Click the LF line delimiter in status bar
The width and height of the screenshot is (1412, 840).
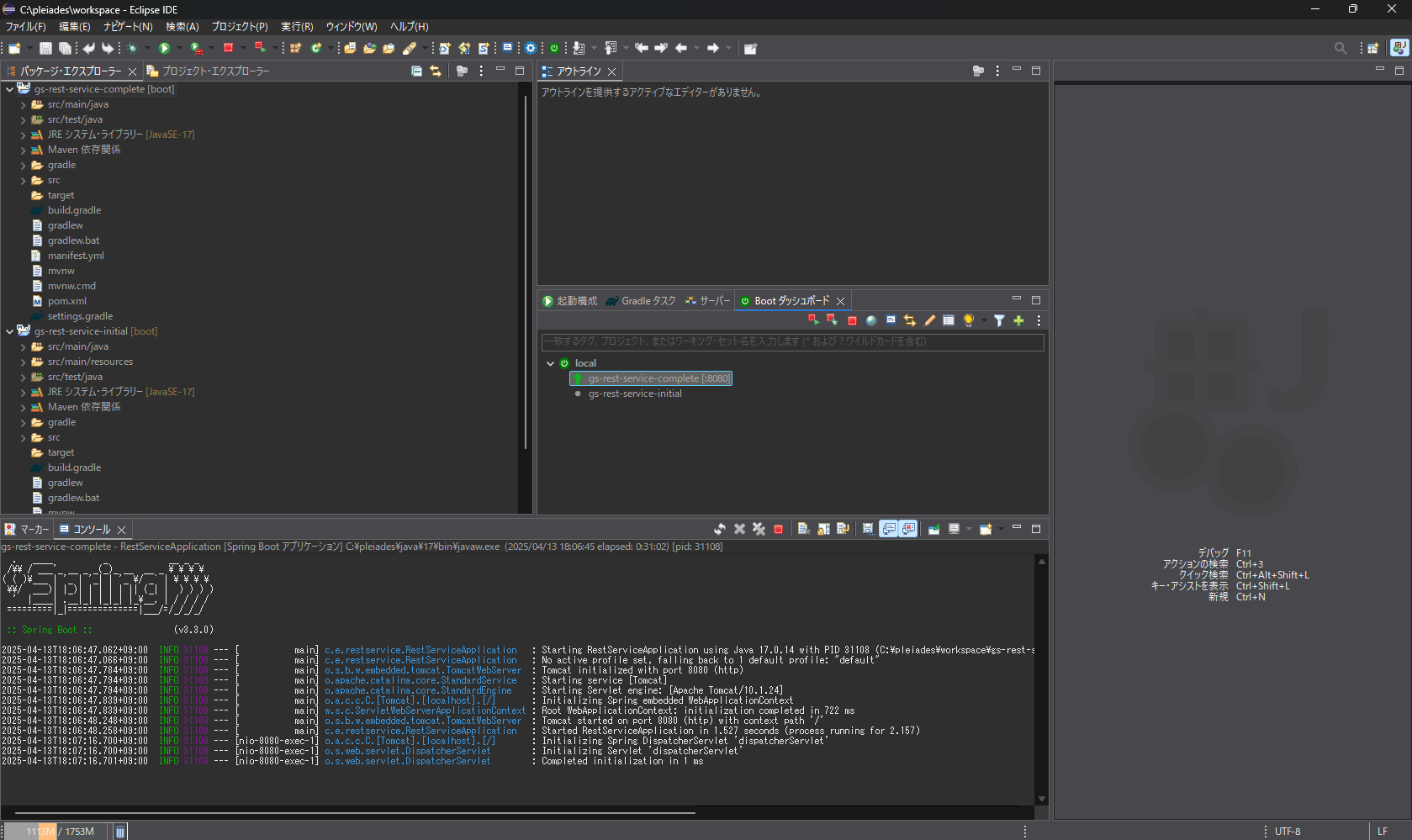[x=1383, y=832]
